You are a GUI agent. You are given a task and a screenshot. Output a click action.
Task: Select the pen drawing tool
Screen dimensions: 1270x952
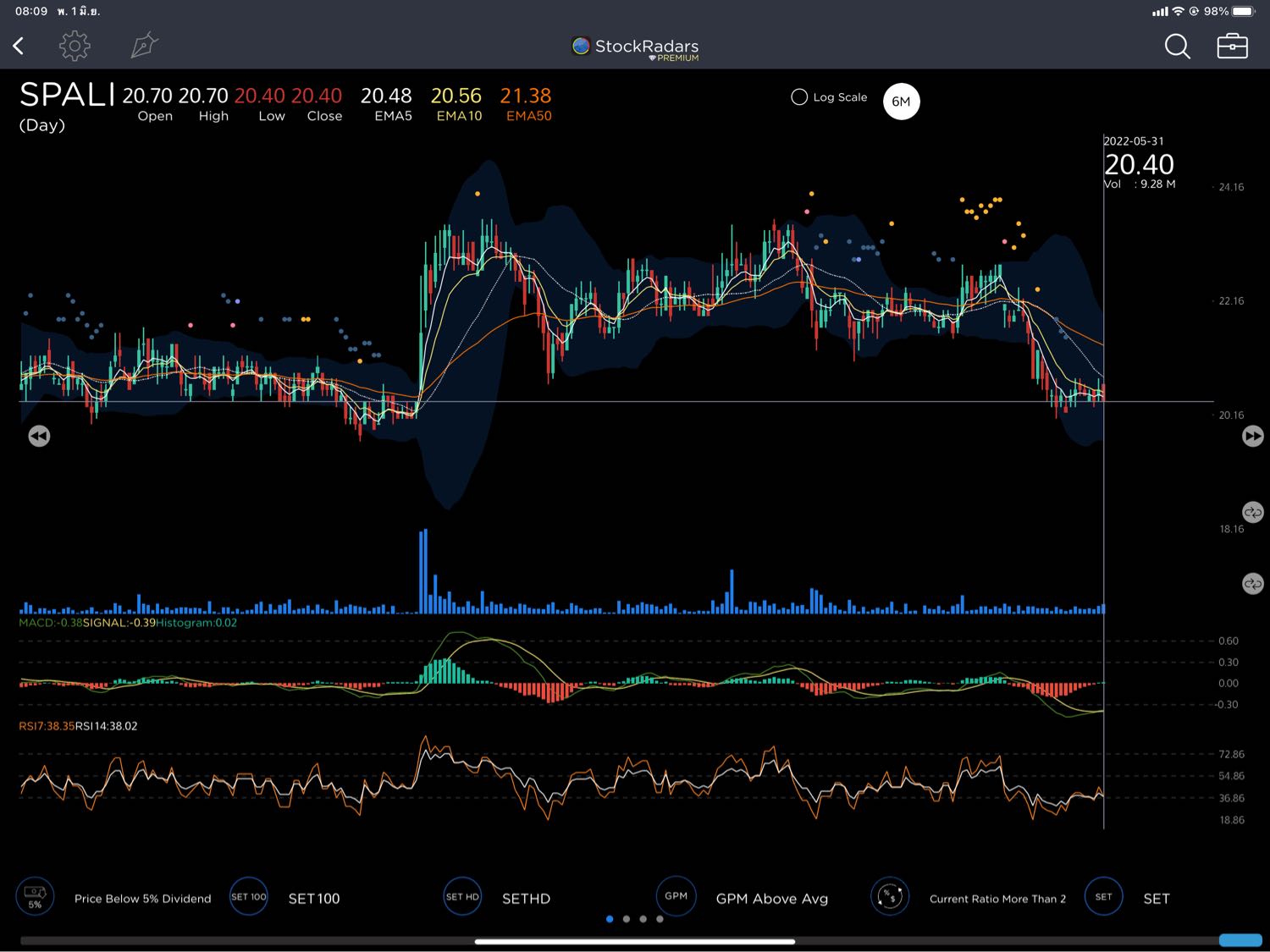(x=144, y=46)
